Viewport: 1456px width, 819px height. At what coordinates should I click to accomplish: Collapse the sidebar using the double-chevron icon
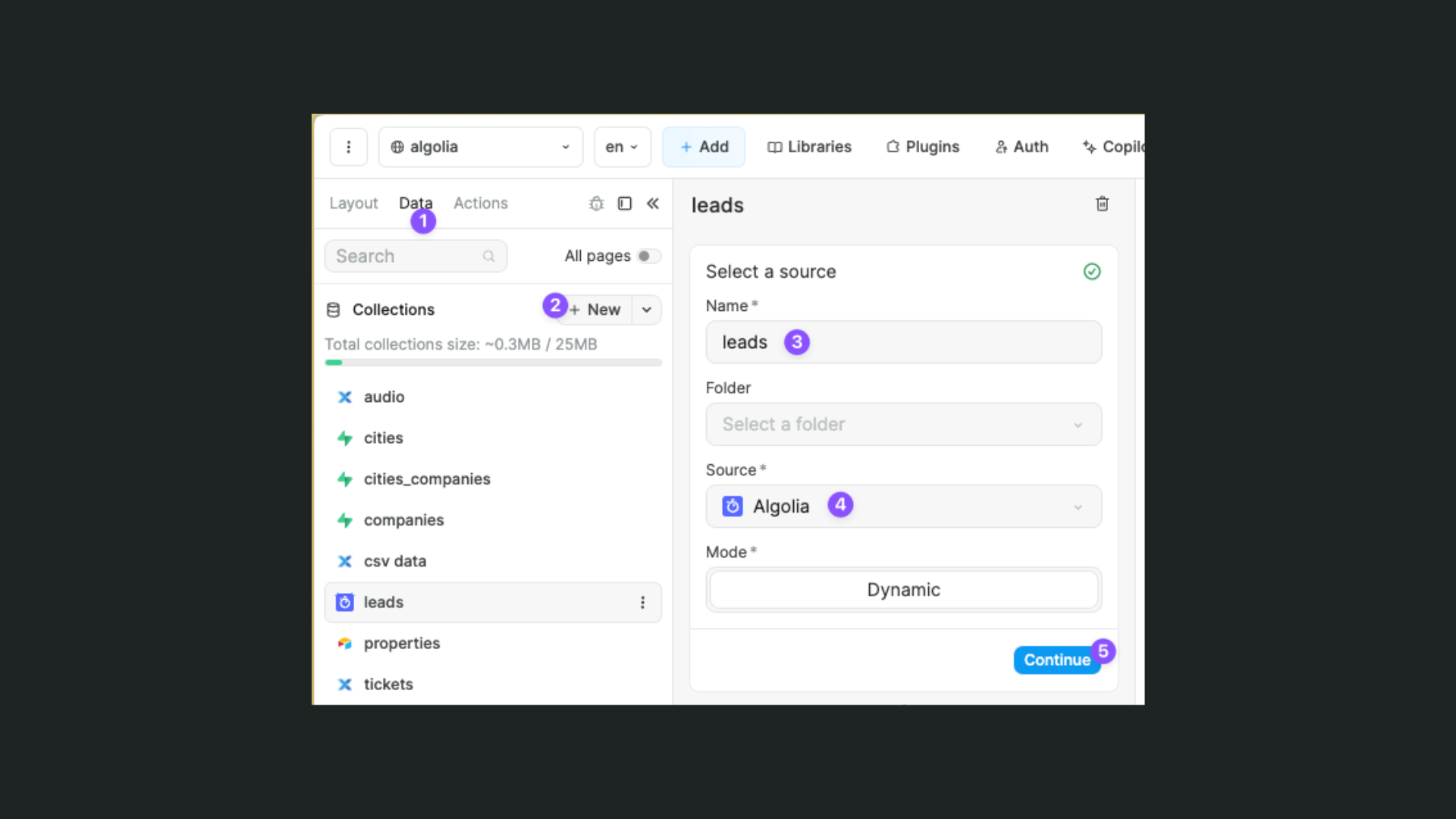pos(654,203)
